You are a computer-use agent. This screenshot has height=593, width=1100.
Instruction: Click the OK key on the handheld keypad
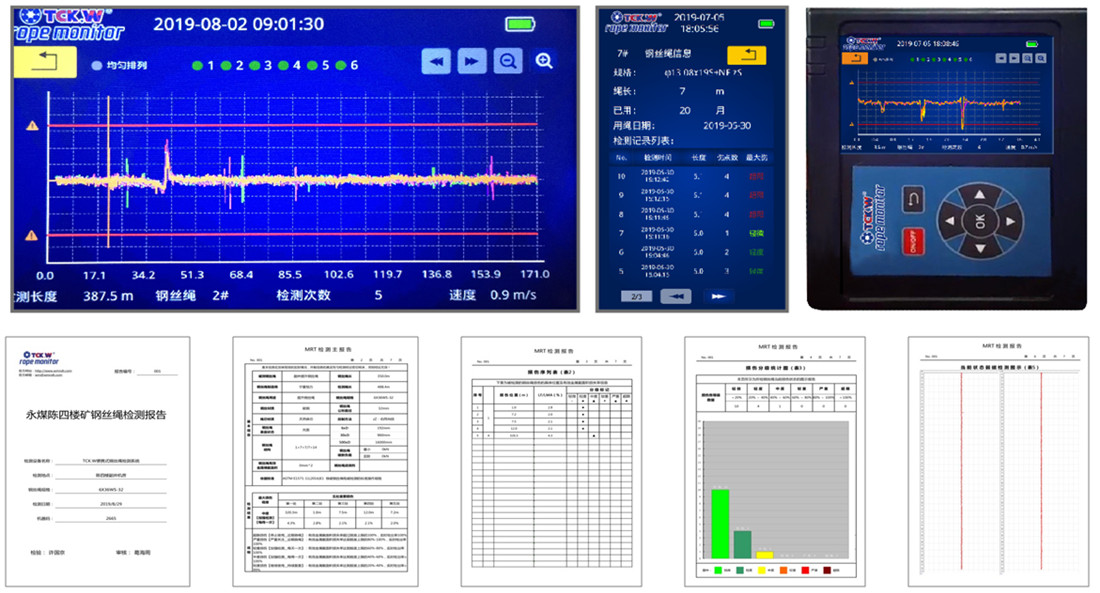click(x=979, y=220)
